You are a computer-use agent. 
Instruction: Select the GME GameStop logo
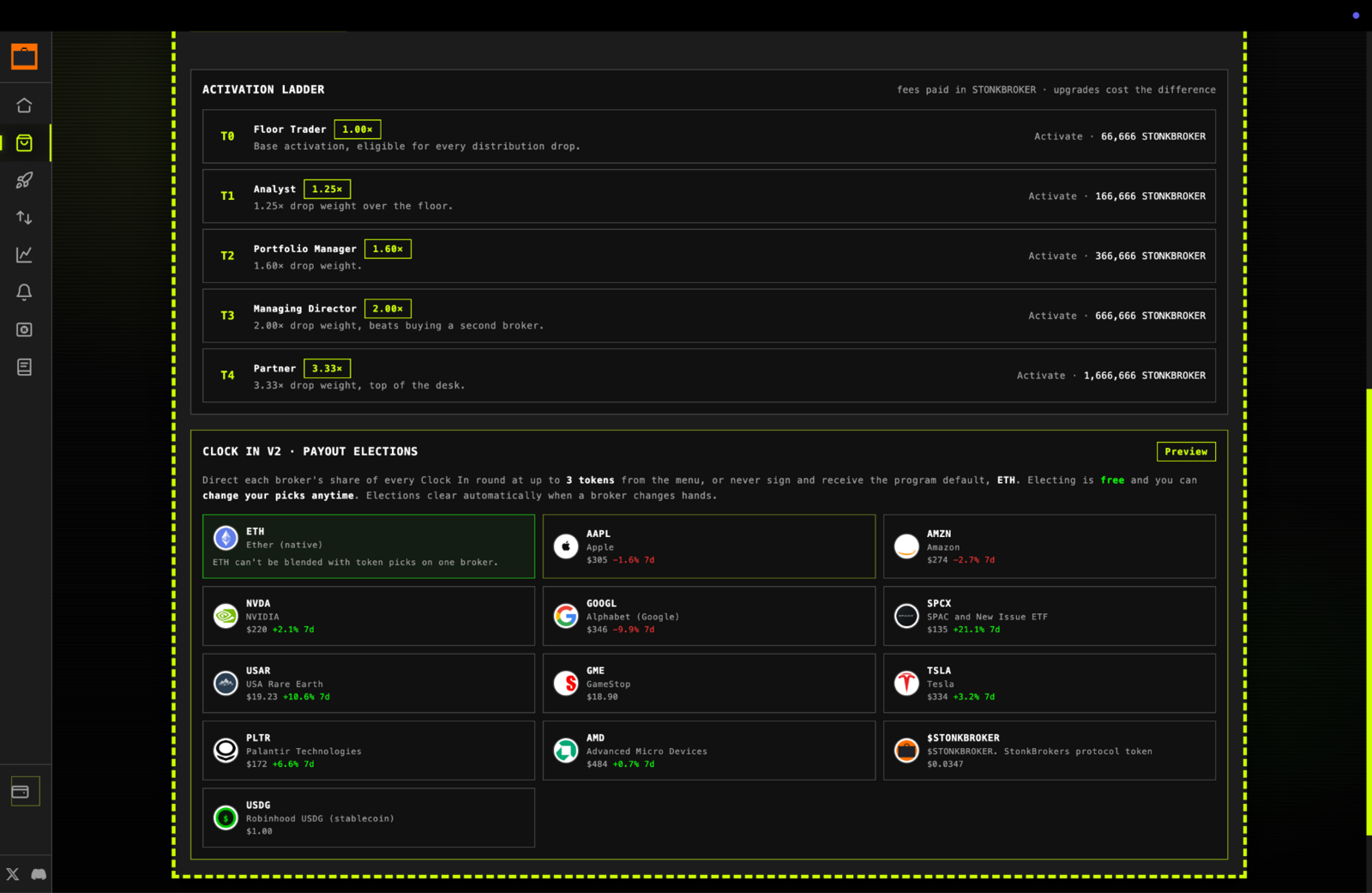click(x=566, y=684)
